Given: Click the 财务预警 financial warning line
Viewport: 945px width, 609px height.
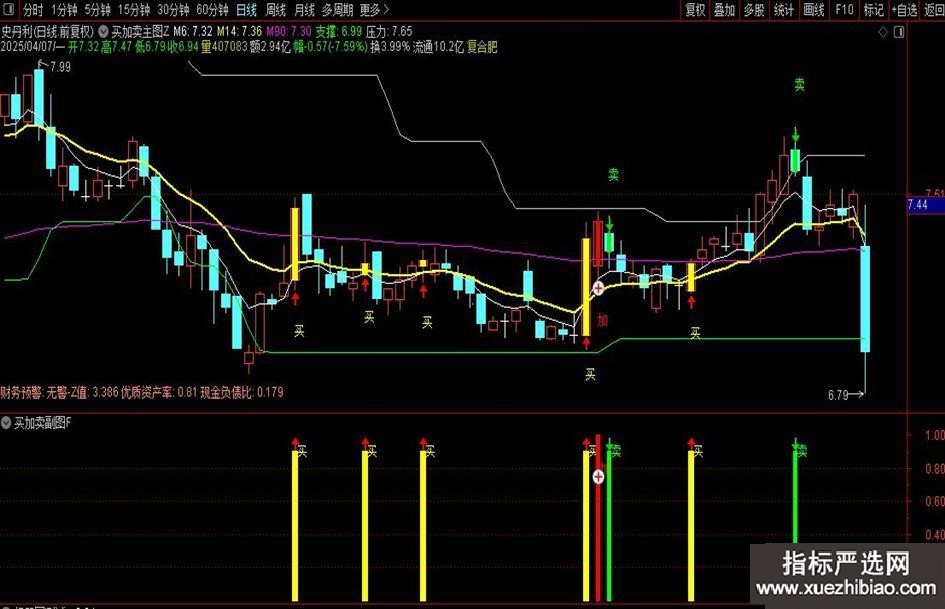Looking at the screenshot, I should pos(142,393).
